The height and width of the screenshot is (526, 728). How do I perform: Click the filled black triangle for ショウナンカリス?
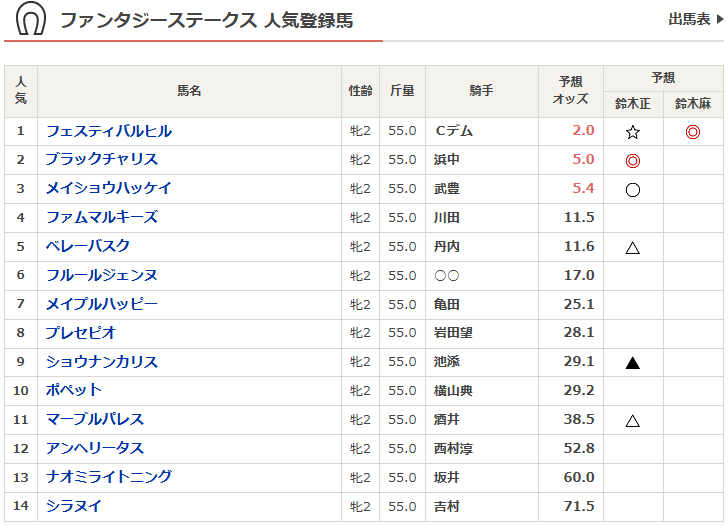(x=632, y=363)
